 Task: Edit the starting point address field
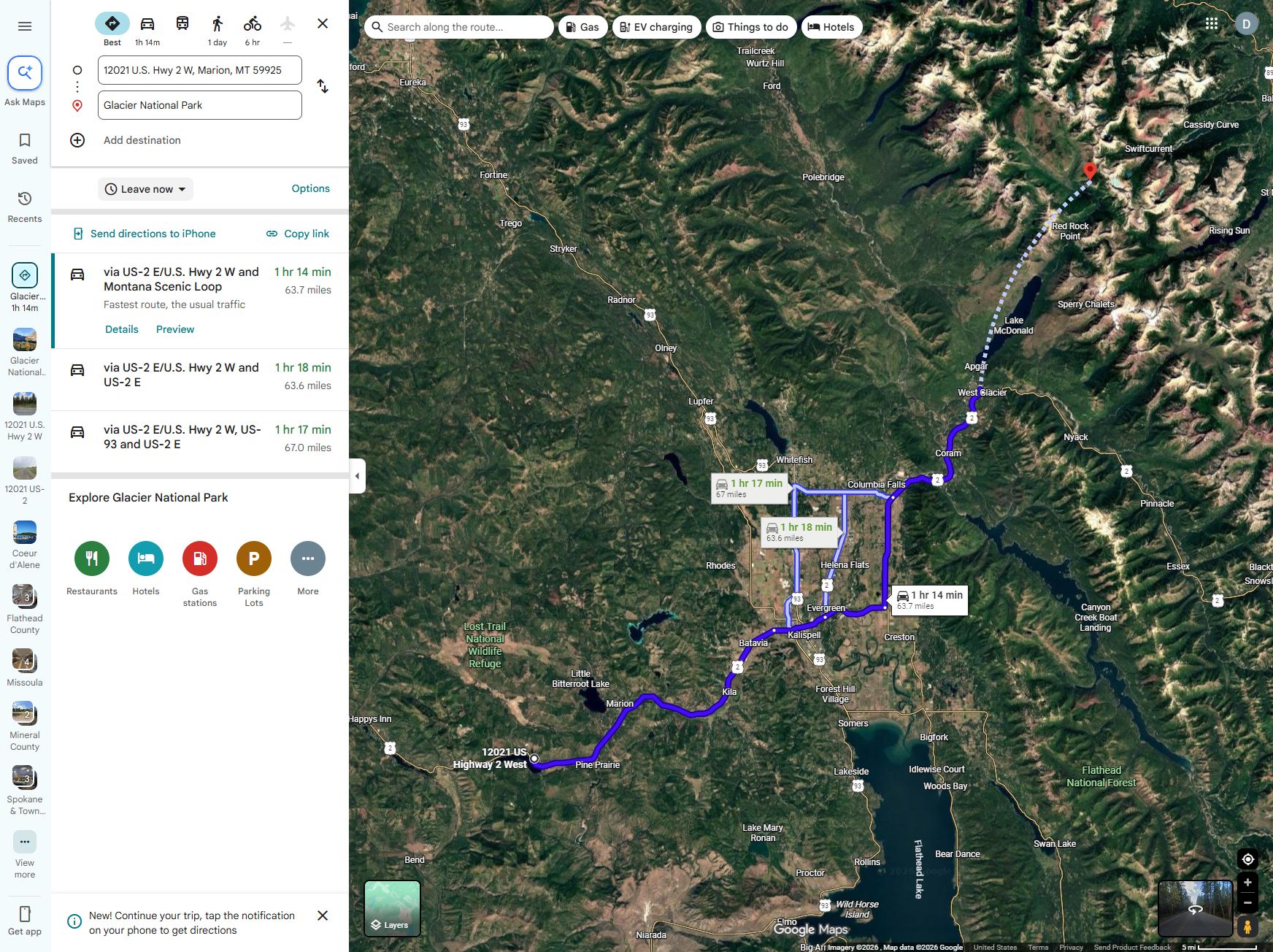[200, 70]
